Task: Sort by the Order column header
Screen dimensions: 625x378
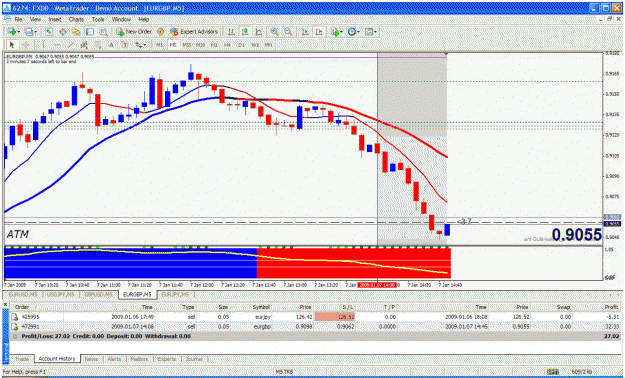Action: [22, 307]
